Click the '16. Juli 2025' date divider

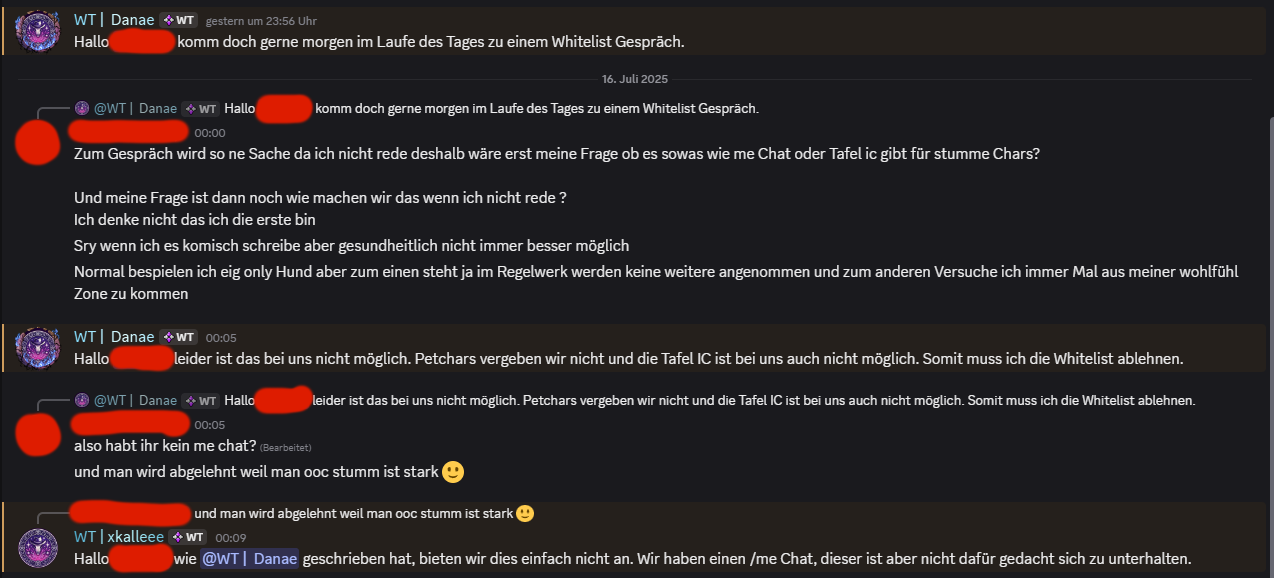tap(634, 79)
